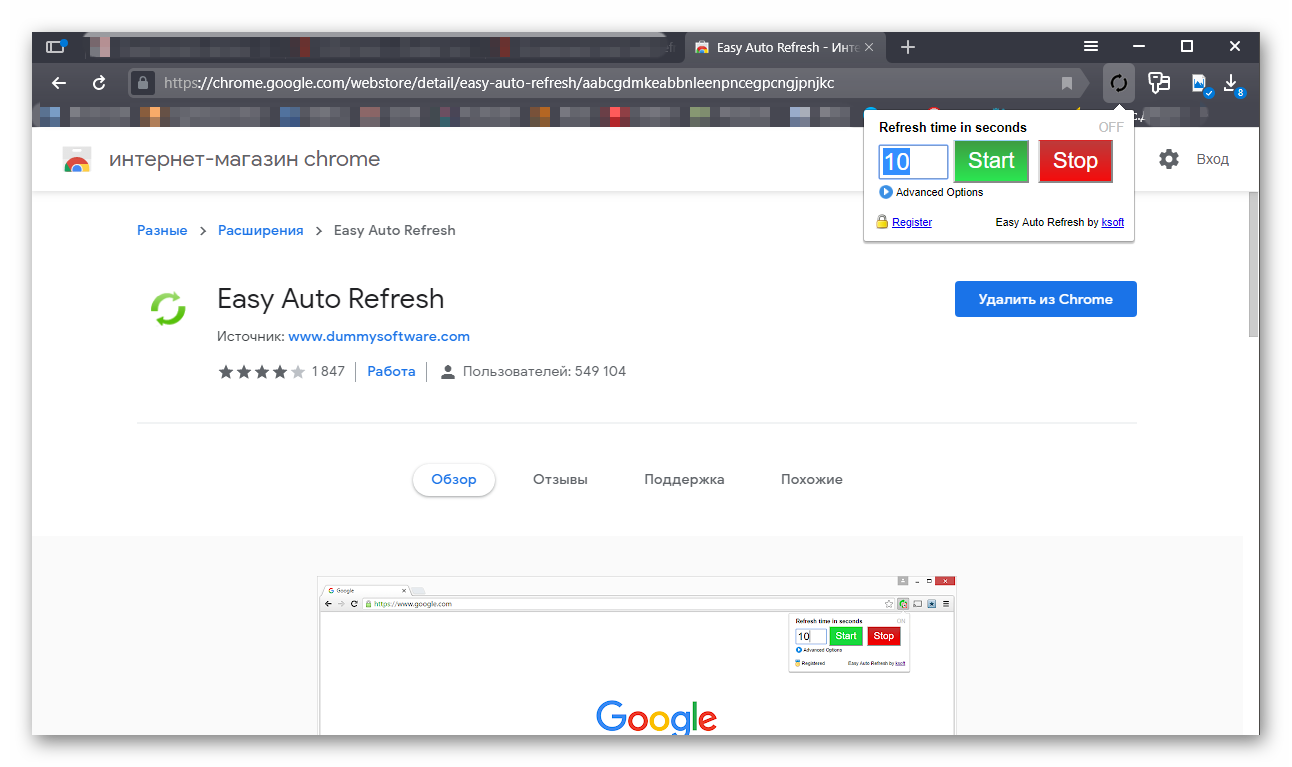The image size is (1292, 767).
Task: Click the refresh time seconds input field
Action: 913,161
